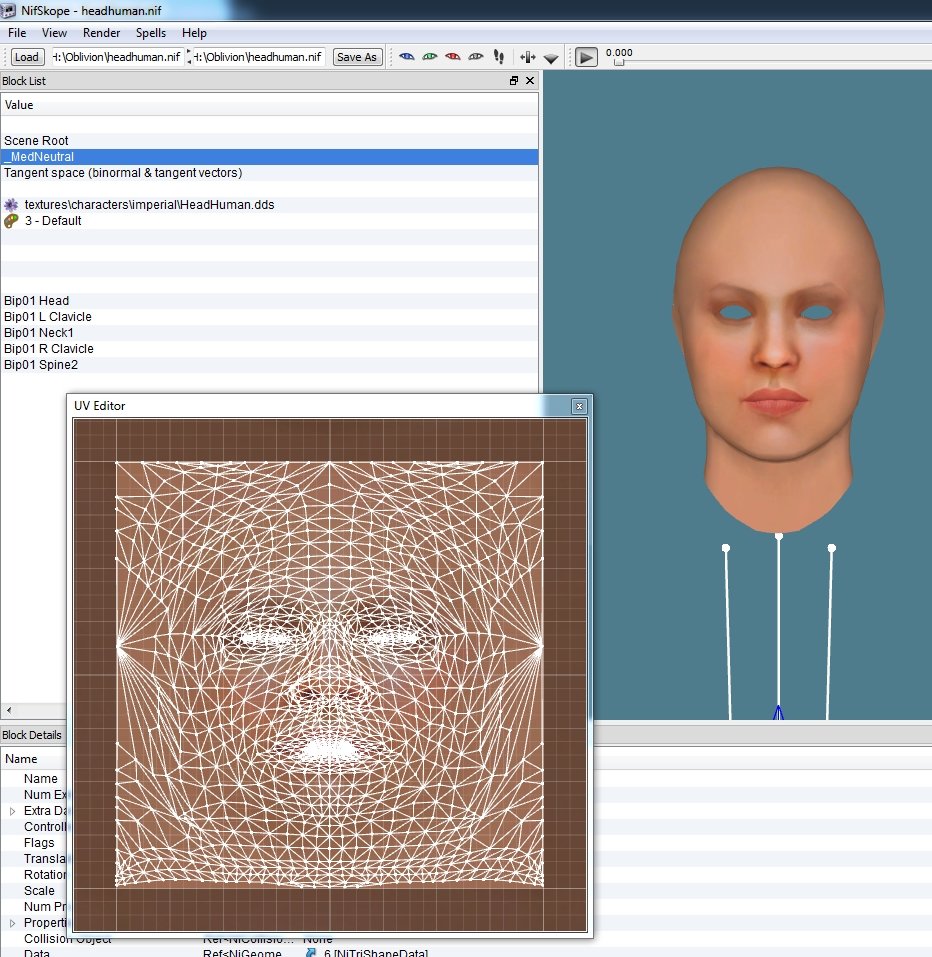Click the purple flower texture icon
This screenshot has width=932, height=957.
point(11,204)
